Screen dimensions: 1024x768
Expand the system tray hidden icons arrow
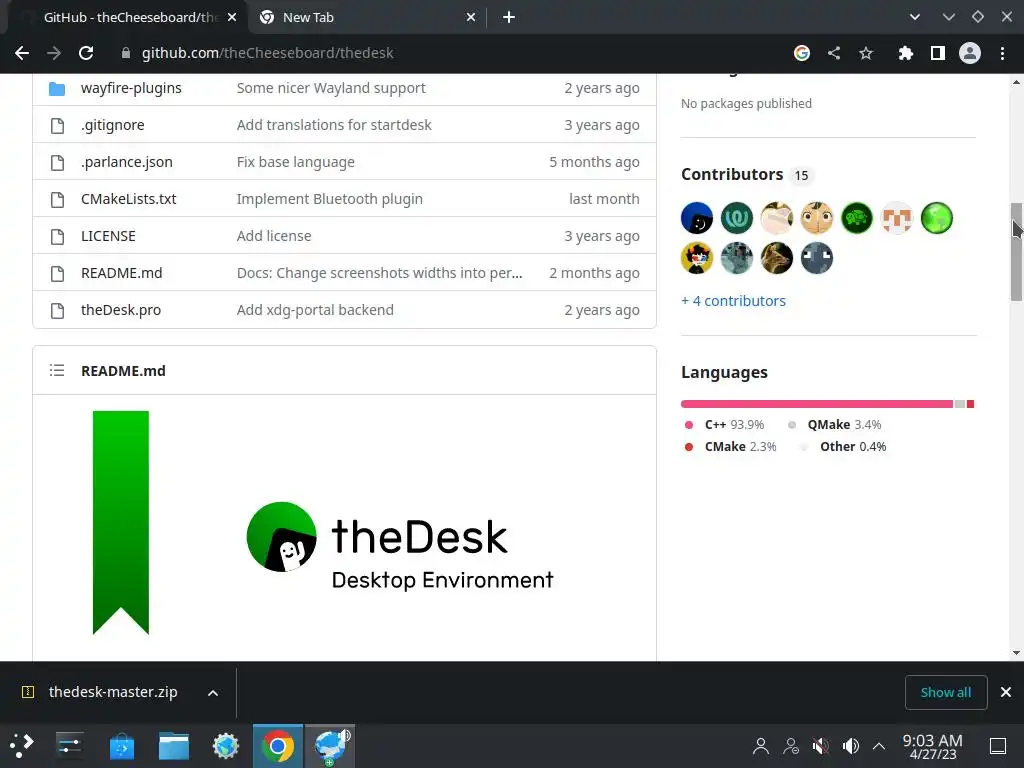879,746
